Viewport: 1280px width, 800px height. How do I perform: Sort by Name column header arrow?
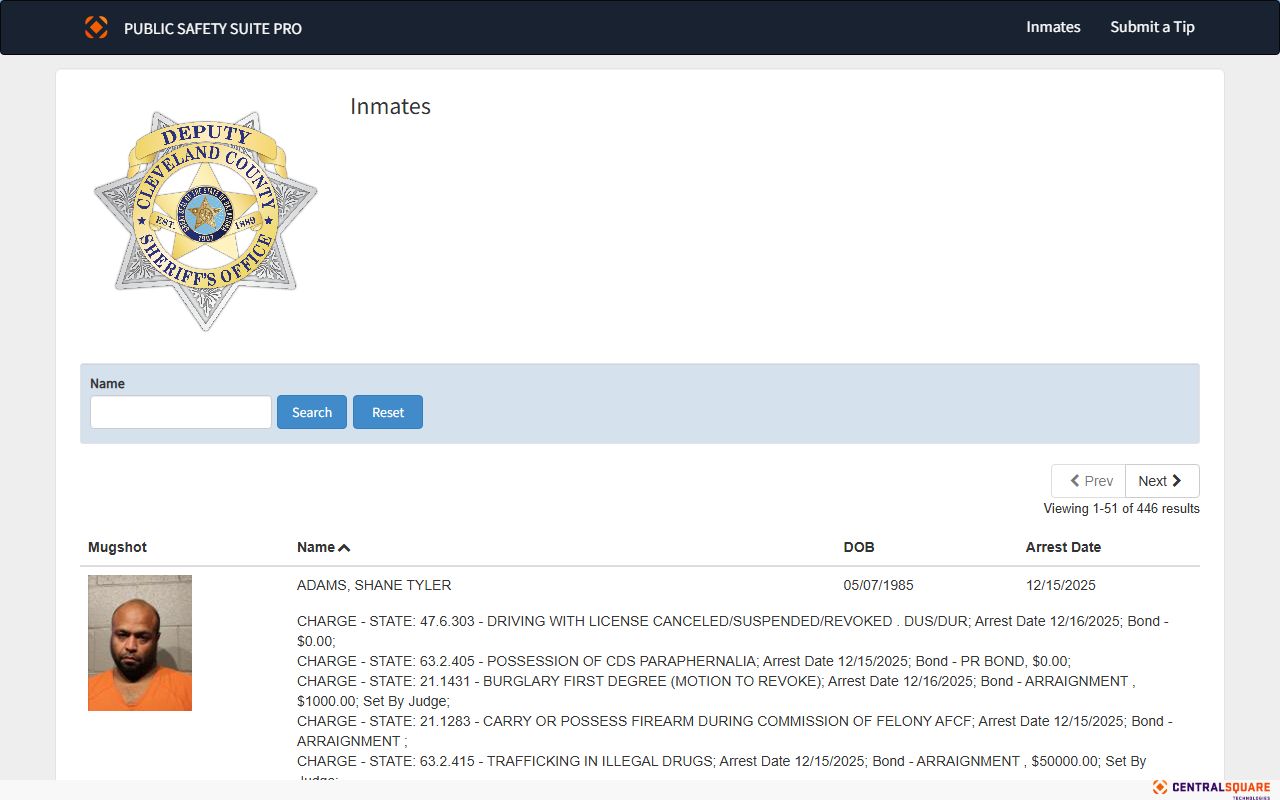click(344, 548)
